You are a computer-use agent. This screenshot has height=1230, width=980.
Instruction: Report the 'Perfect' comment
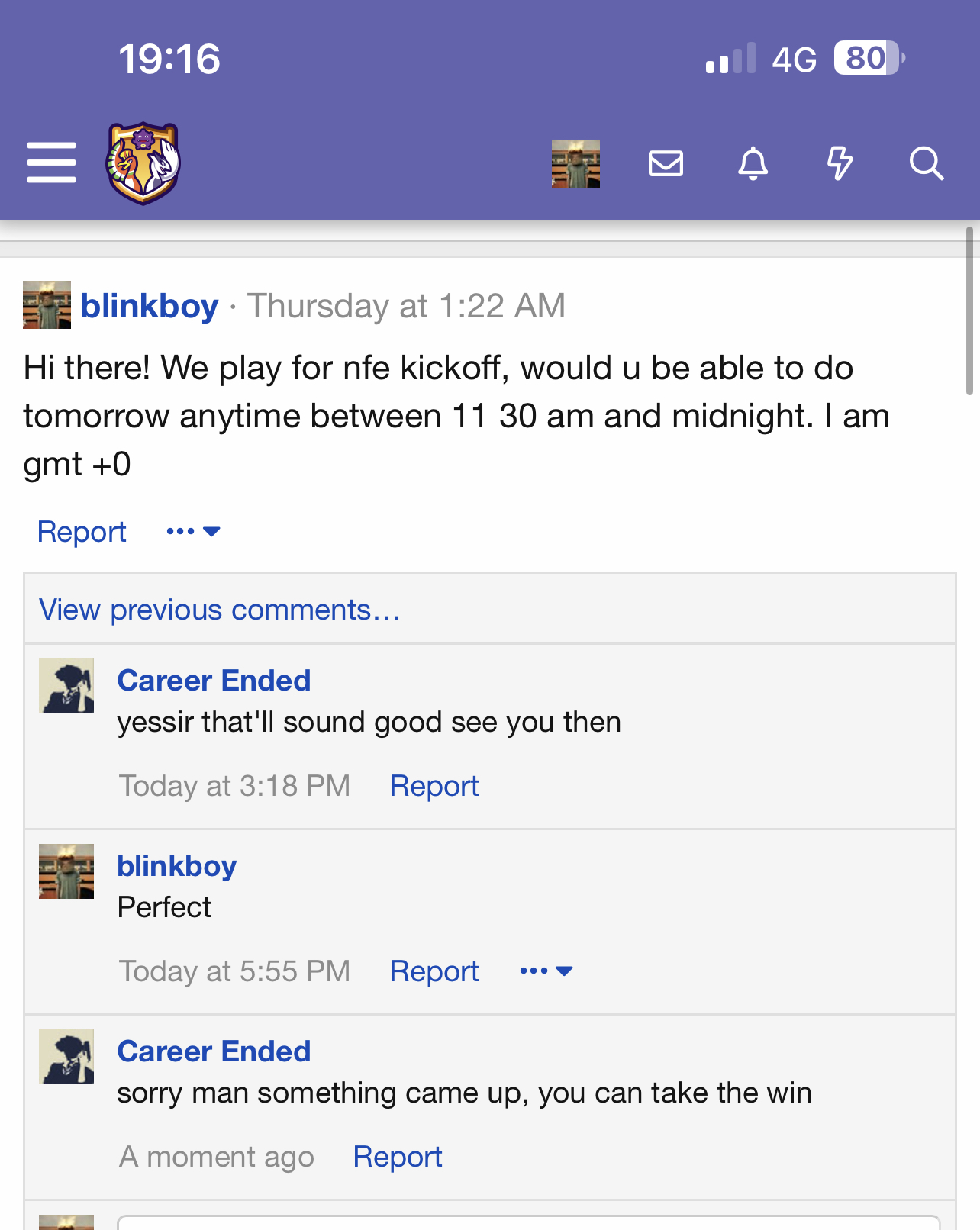(x=434, y=971)
